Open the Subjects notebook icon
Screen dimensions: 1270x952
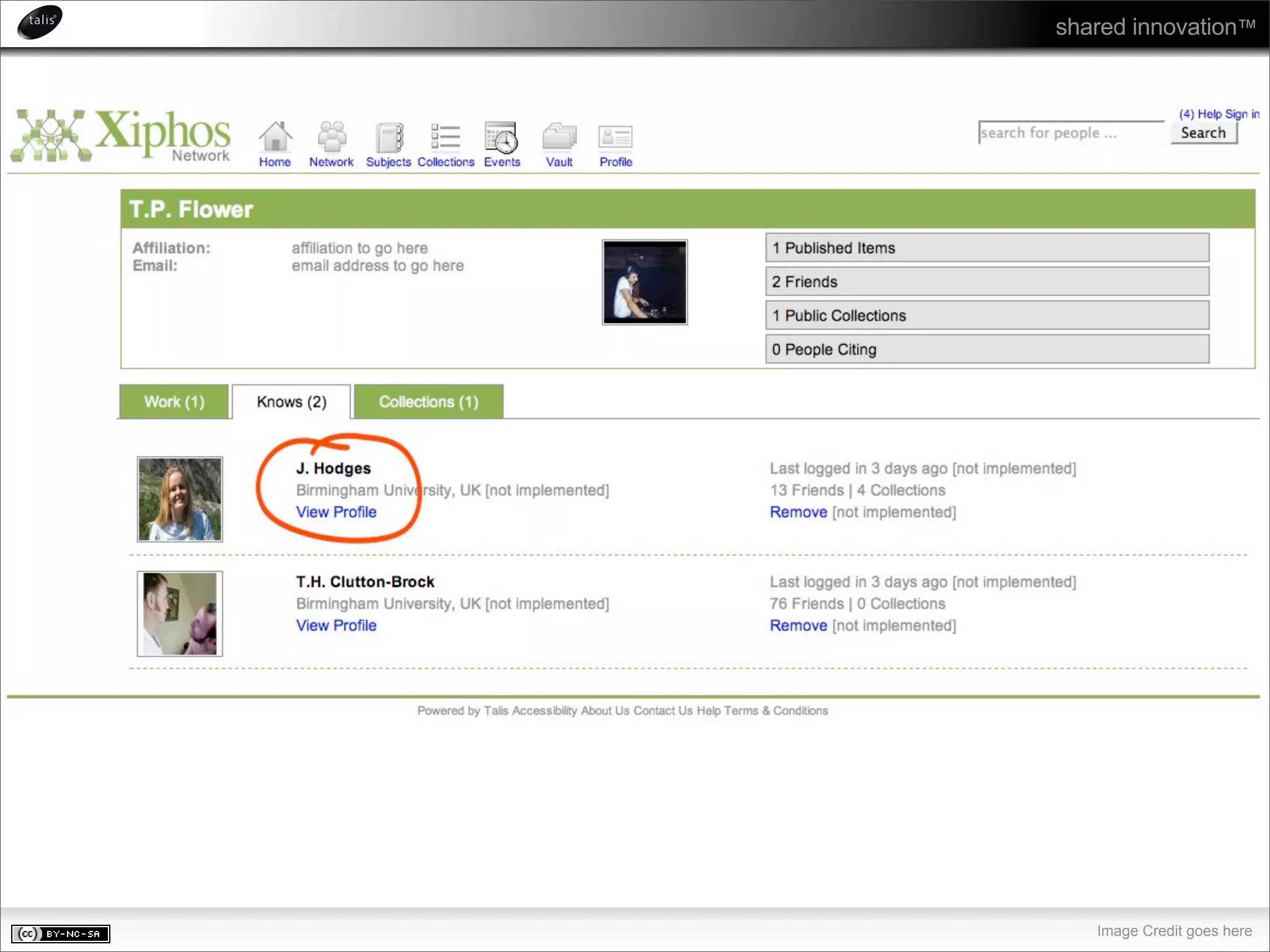[x=389, y=137]
